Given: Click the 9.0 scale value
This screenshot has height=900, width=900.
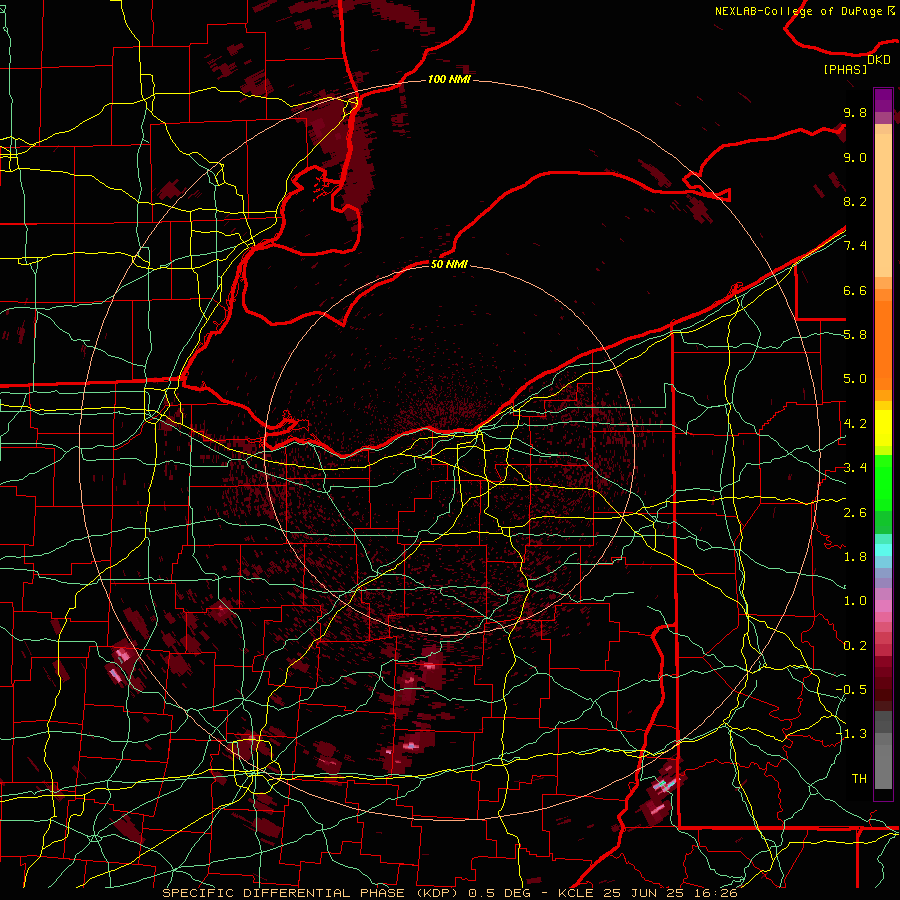Looking at the screenshot, I should 855,157.
